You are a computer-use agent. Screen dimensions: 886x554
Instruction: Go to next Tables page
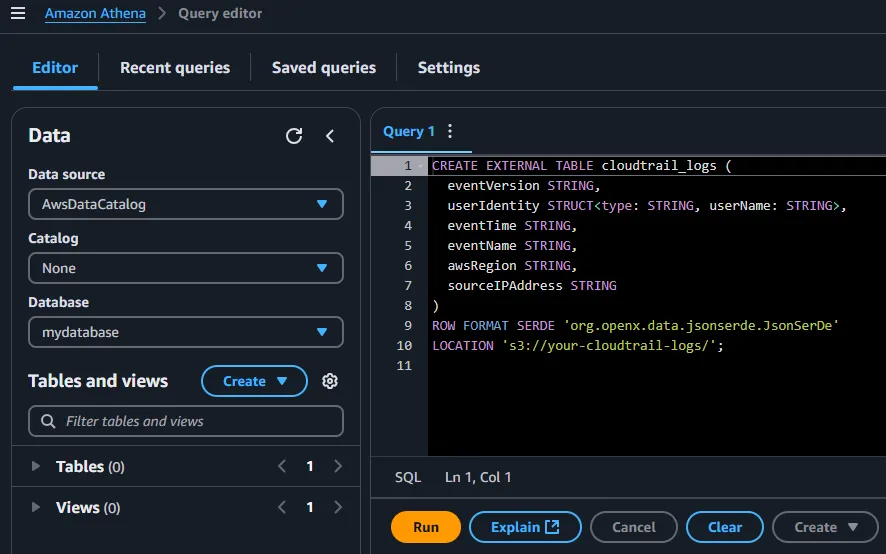(338, 466)
